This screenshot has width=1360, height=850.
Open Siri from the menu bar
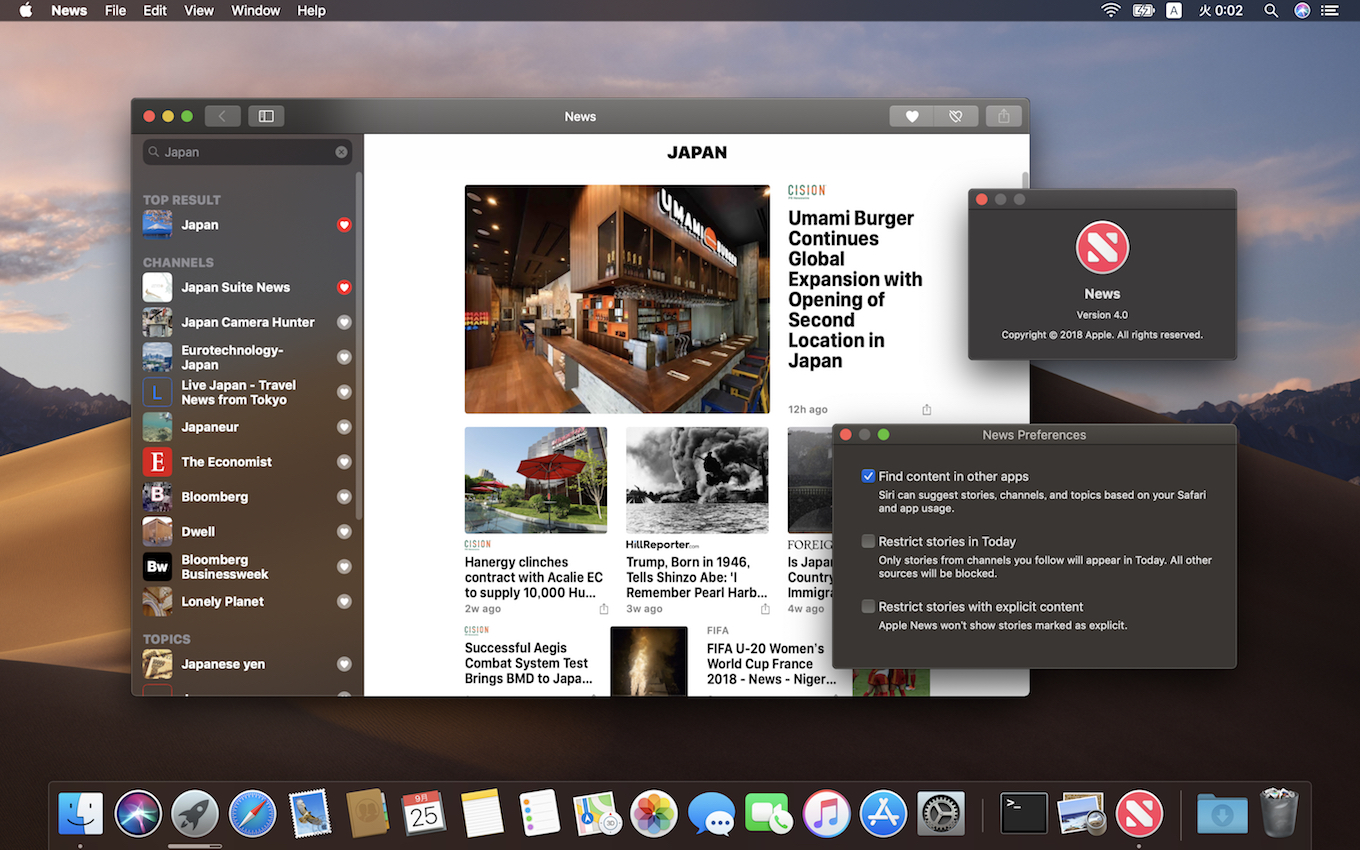[1302, 10]
